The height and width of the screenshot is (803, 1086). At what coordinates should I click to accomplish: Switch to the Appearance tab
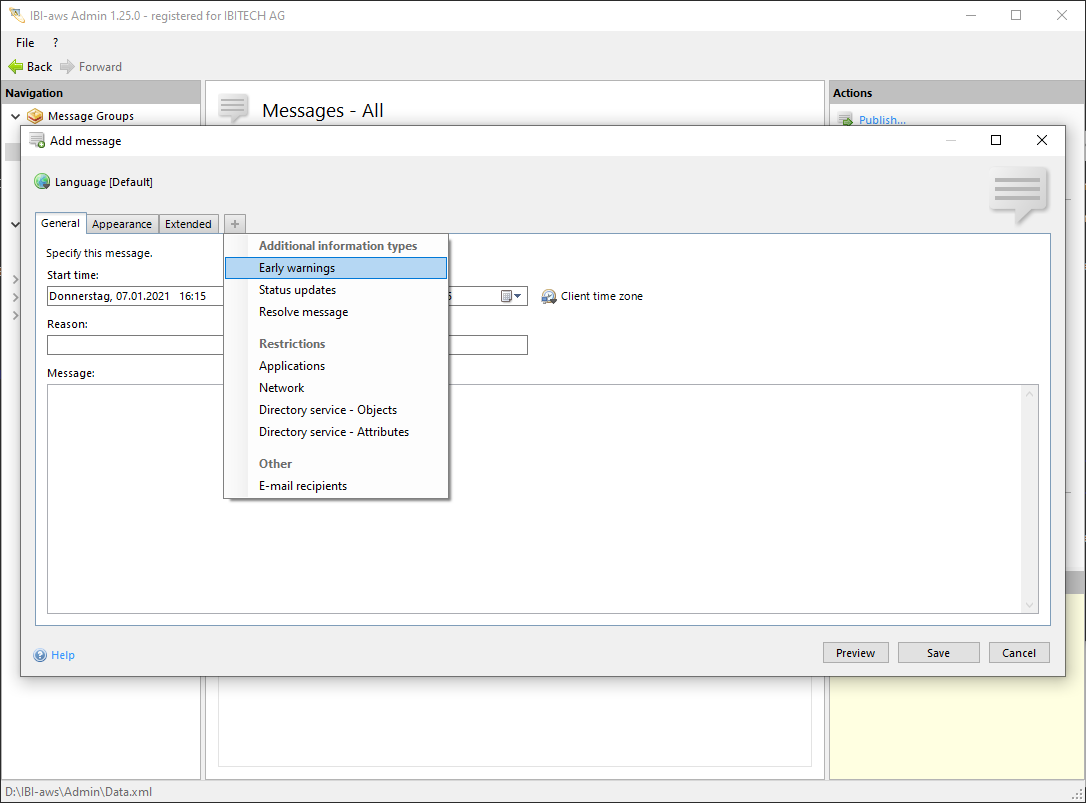(x=122, y=224)
